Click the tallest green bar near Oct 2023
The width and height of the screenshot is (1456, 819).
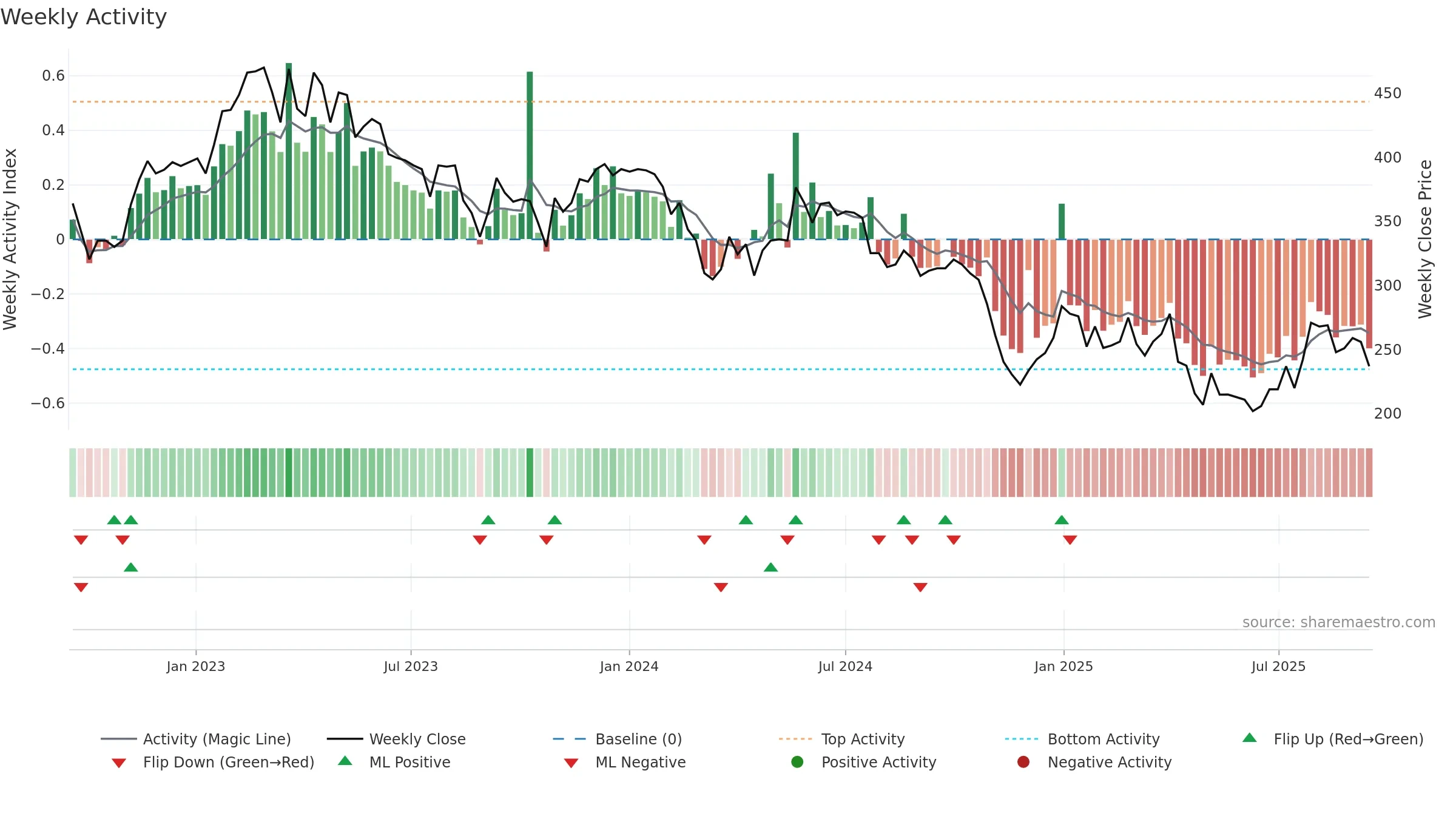click(530, 155)
